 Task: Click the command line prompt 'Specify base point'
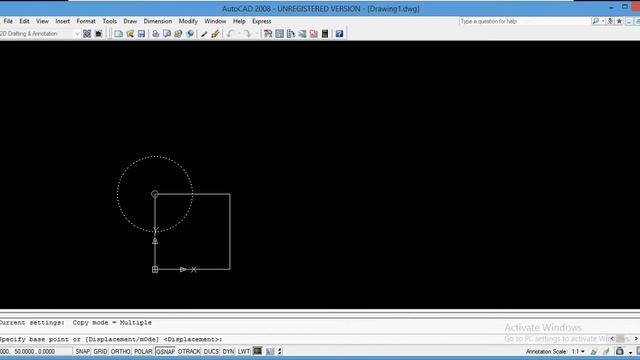111,339
